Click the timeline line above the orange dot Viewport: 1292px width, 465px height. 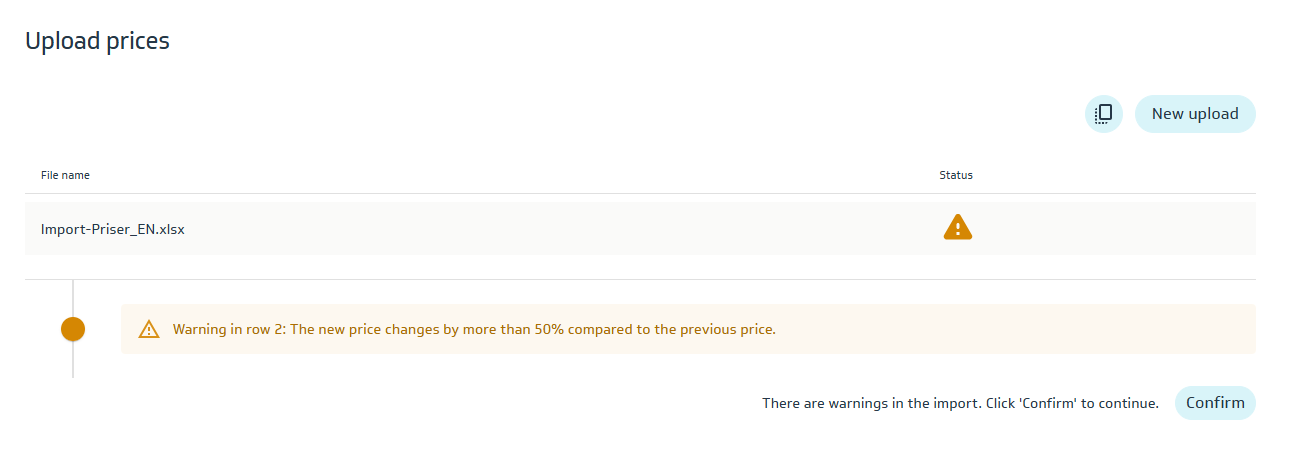tap(73, 297)
